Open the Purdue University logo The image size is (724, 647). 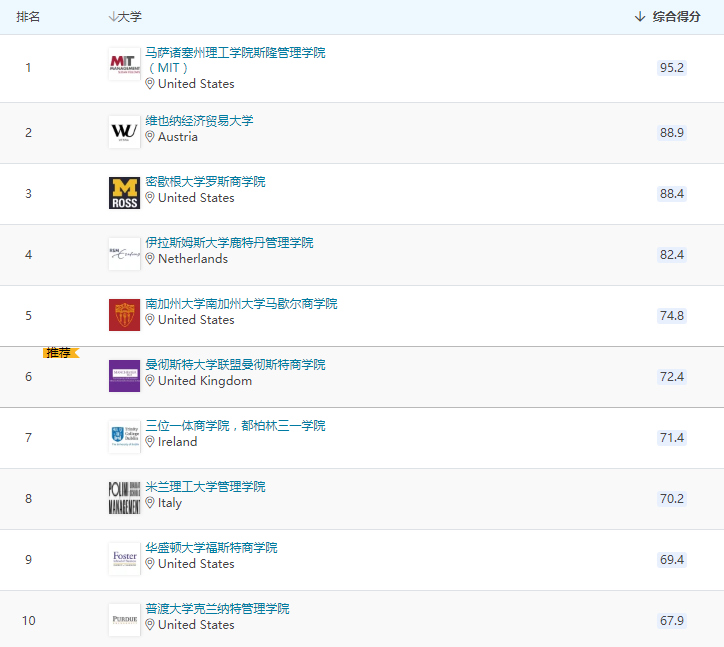pos(124,620)
